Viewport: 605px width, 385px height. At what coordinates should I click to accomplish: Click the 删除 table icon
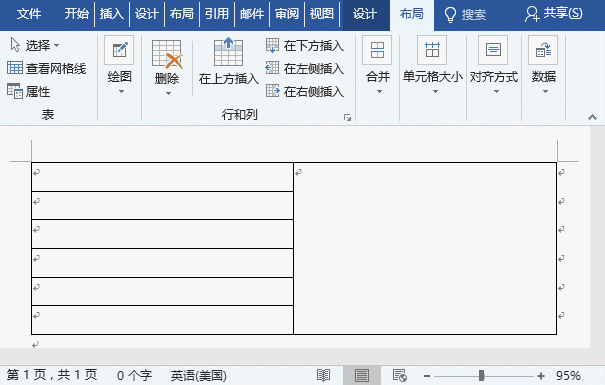tap(167, 53)
